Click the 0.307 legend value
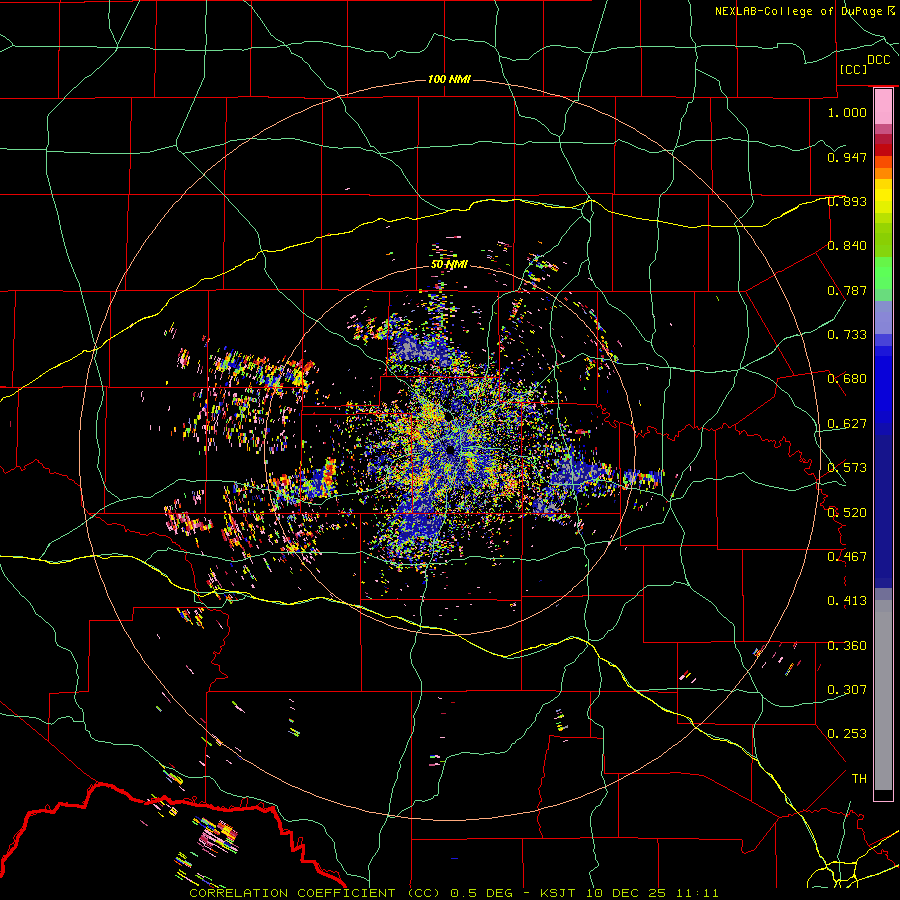Screen dimensions: 900x900 [847, 690]
